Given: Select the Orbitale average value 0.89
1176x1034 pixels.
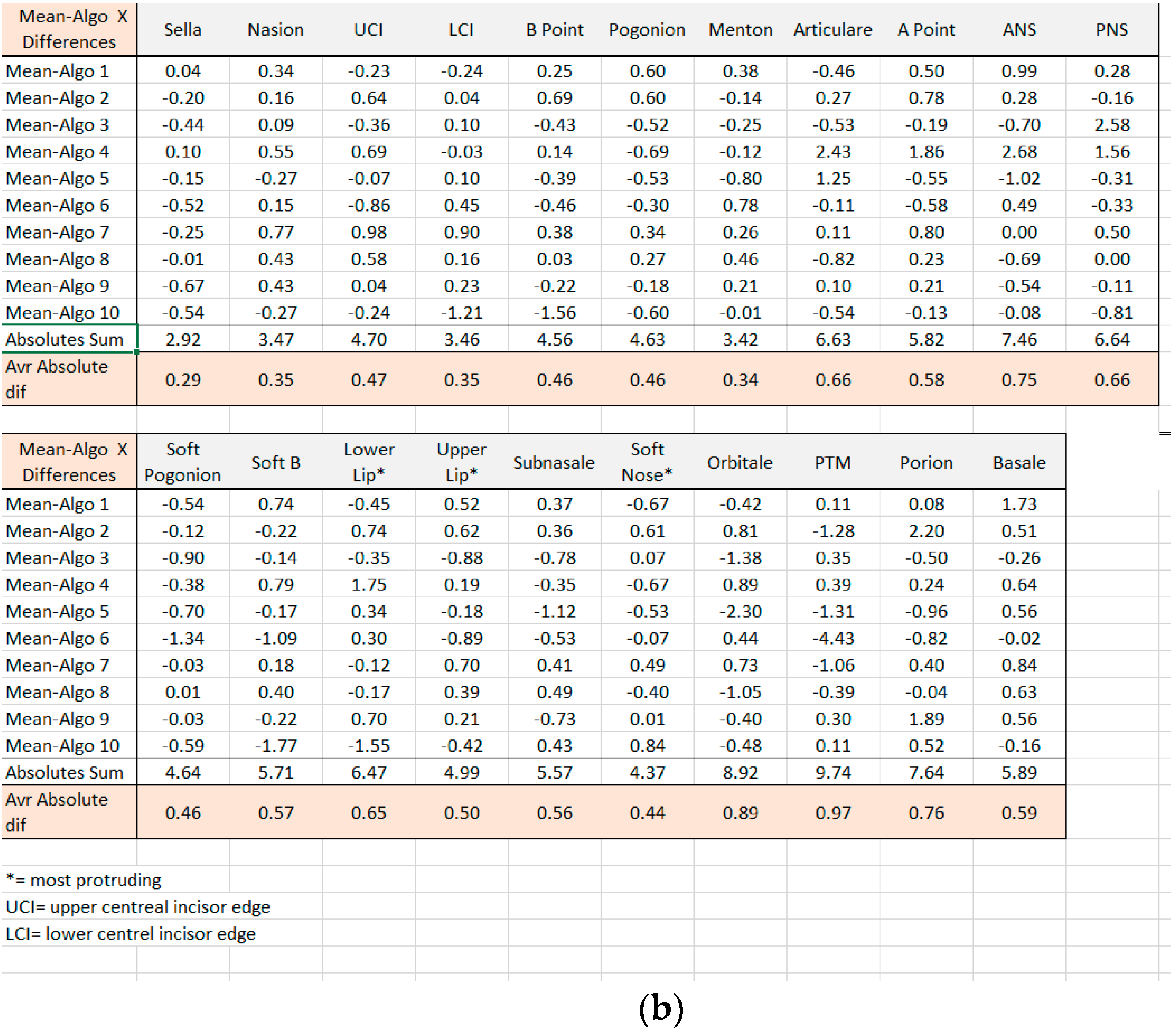Looking at the screenshot, I should click(x=741, y=813).
